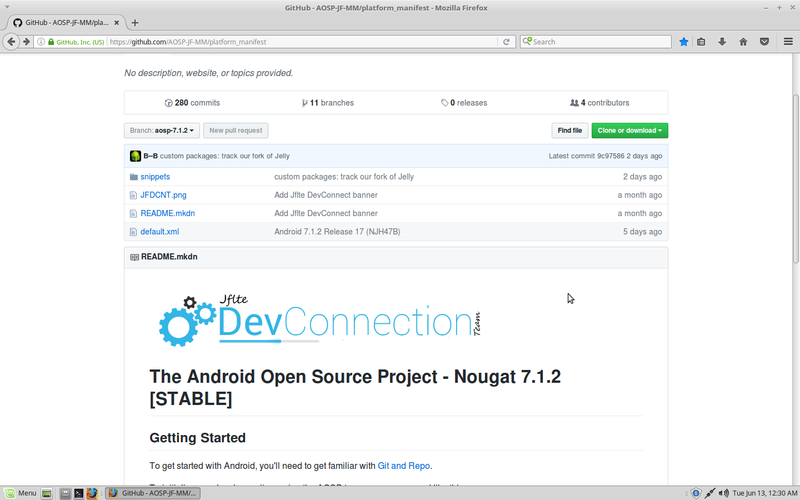Open the downloads arrow icon
This screenshot has height=500, width=800.
pyautogui.click(x=722, y=42)
